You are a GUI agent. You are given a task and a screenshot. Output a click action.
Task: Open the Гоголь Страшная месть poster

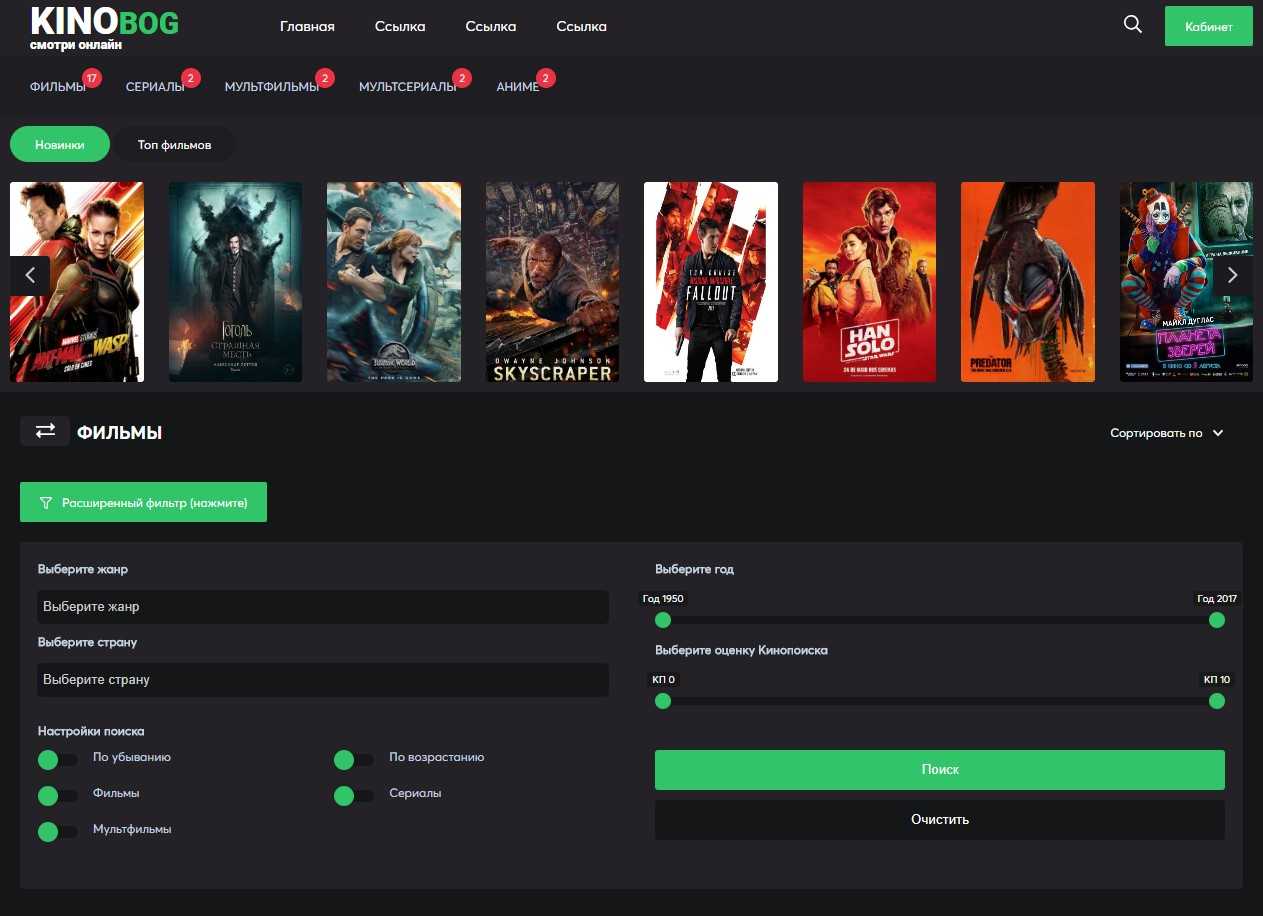tap(235, 282)
